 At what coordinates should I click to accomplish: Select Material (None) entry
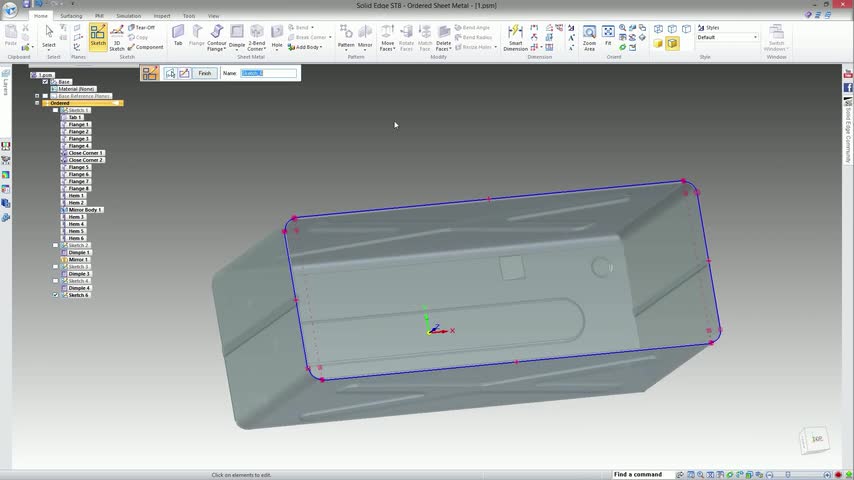[x=76, y=89]
